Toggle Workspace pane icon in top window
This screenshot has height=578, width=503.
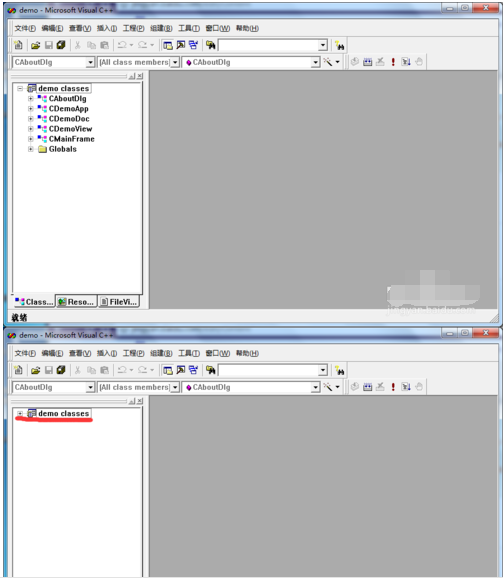point(168,45)
